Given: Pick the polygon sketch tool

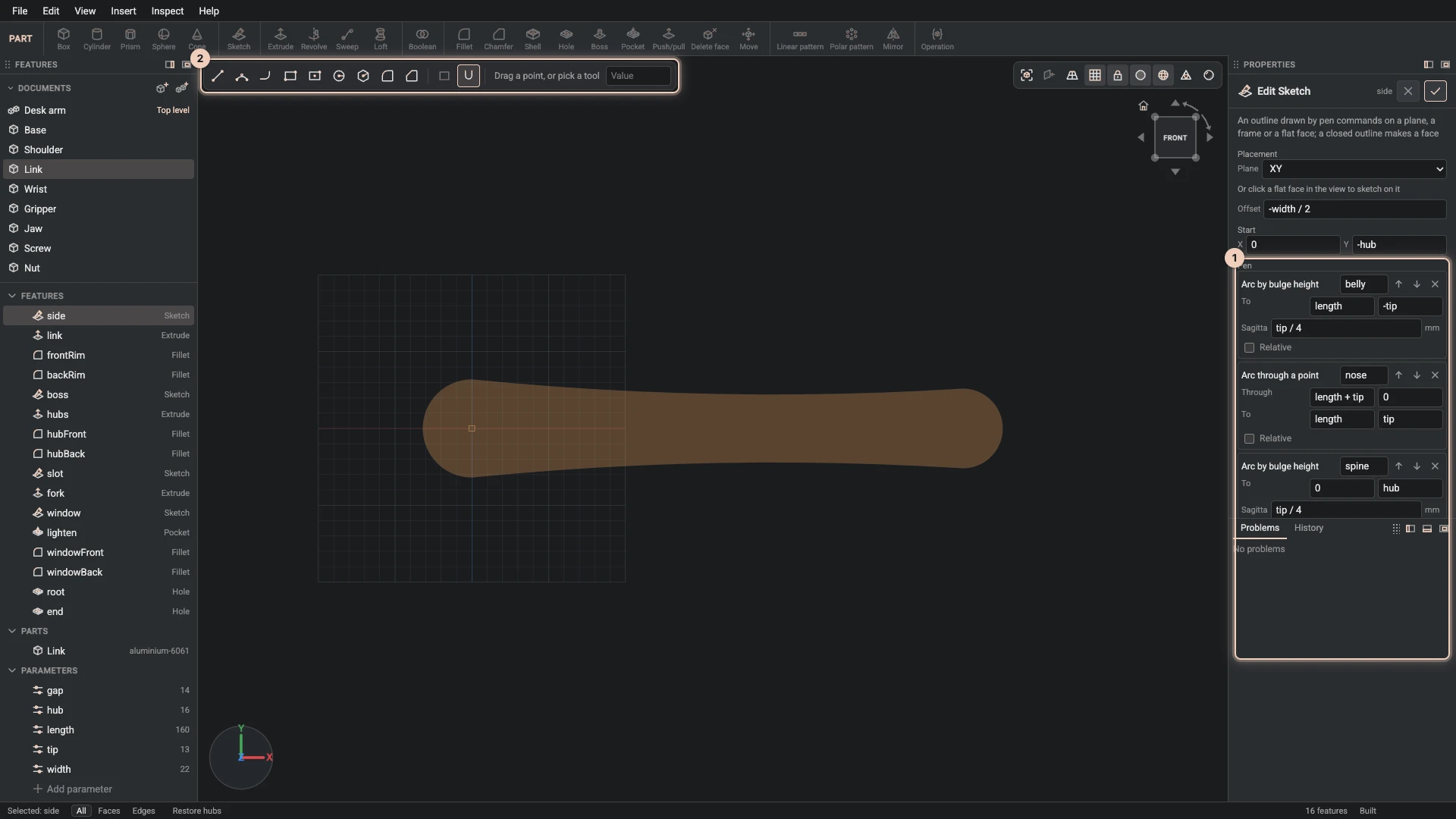Looking at the screenshot, I should pyautogui.click(x=363, y=76).
